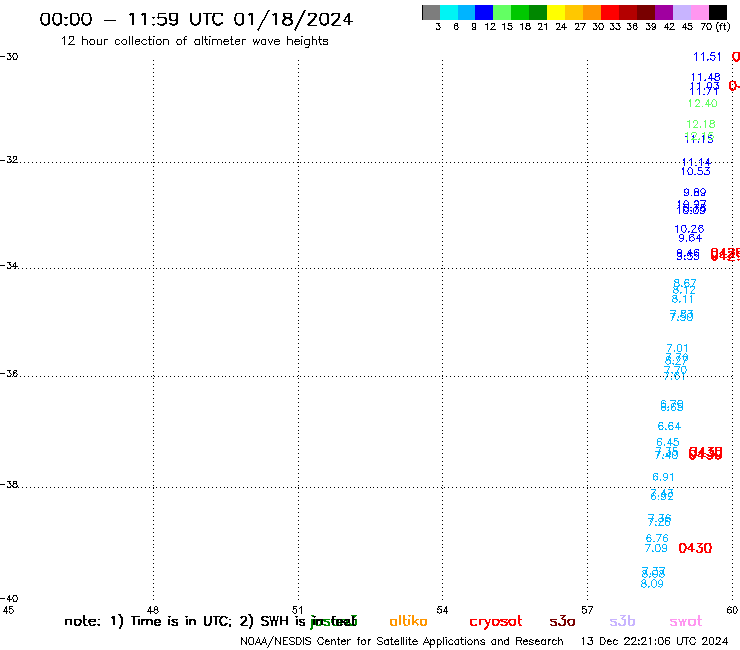This screenshot has width=740, height=650.
Task: Click the '8.11' wave height value
Action: (x=682, y=299)
